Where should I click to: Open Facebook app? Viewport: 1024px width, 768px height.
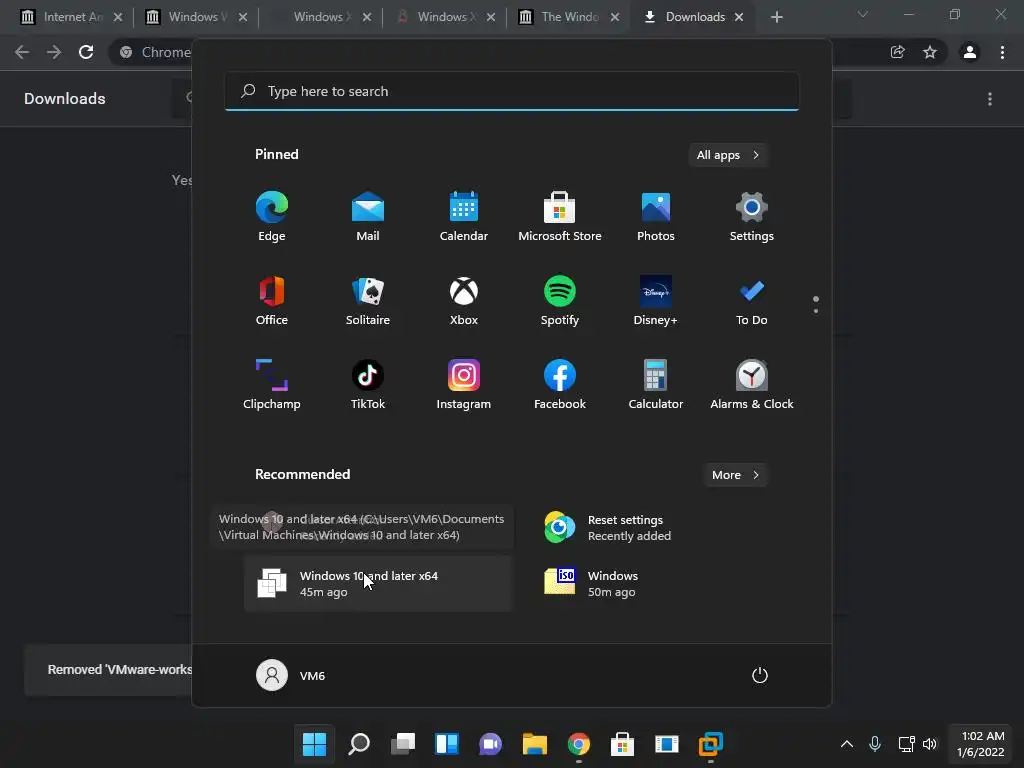(x=560, y=385)
